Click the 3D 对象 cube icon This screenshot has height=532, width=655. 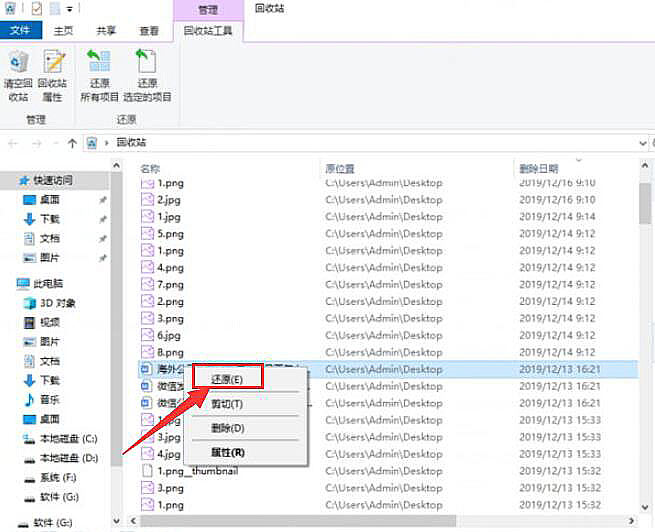click(x=29, y=303)
